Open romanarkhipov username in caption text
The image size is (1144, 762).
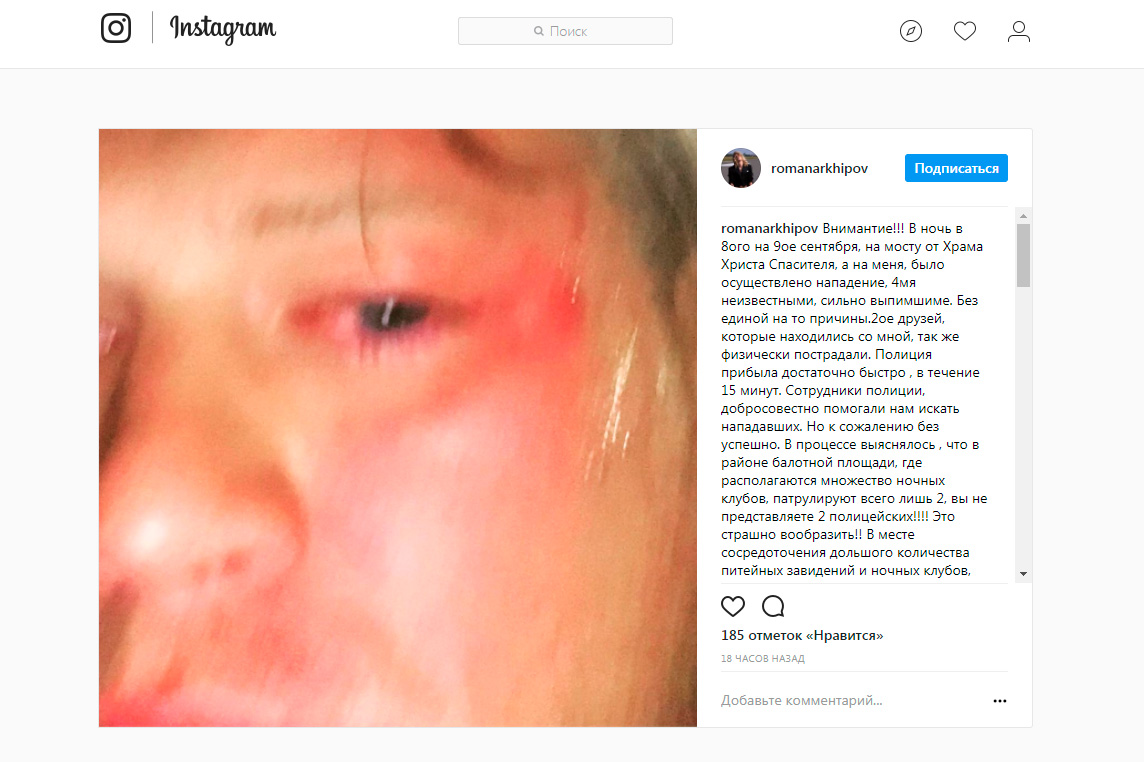[x=769, y=228]
